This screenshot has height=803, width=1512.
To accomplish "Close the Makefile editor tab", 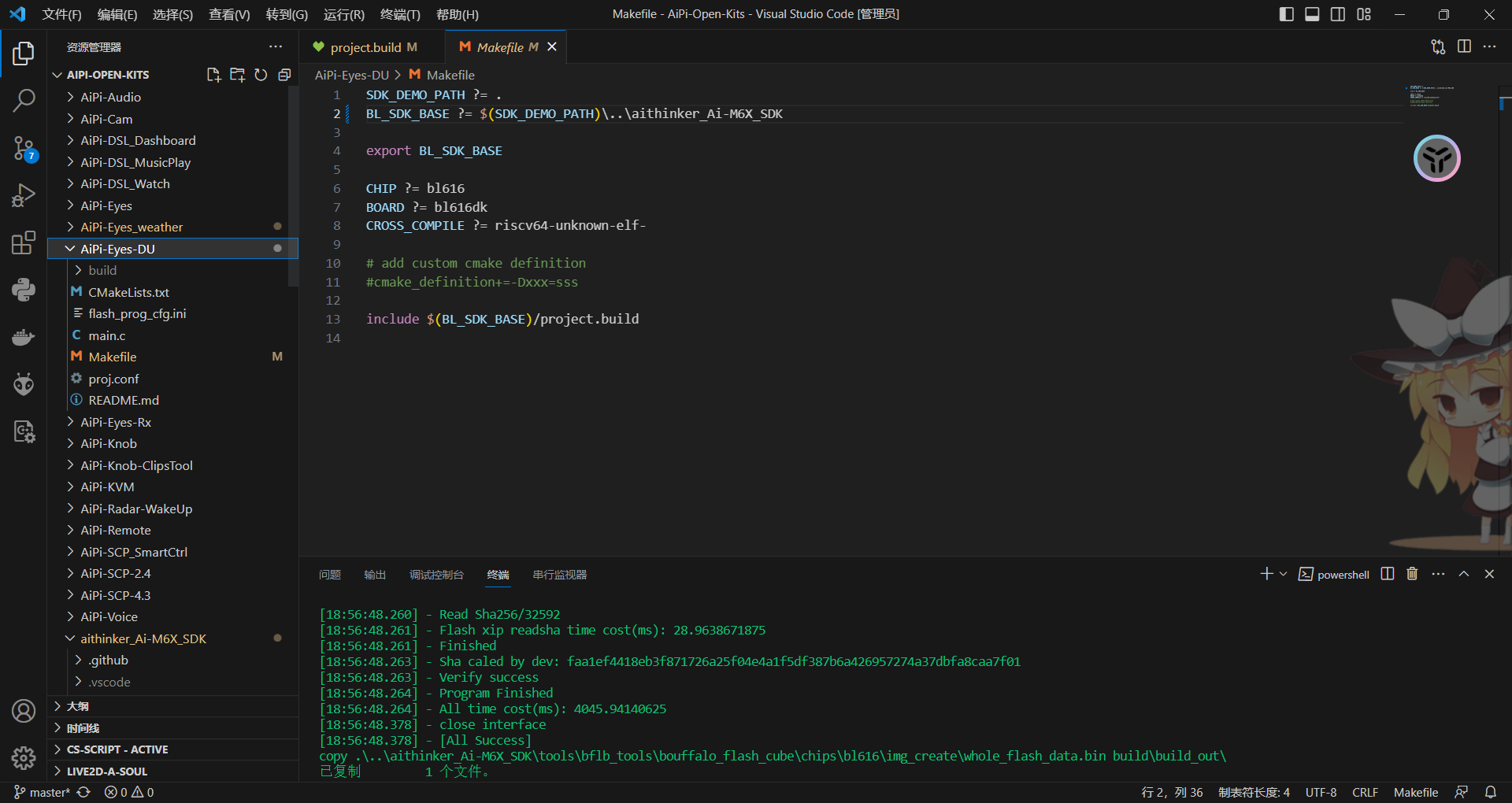I will tap(552, 47).
